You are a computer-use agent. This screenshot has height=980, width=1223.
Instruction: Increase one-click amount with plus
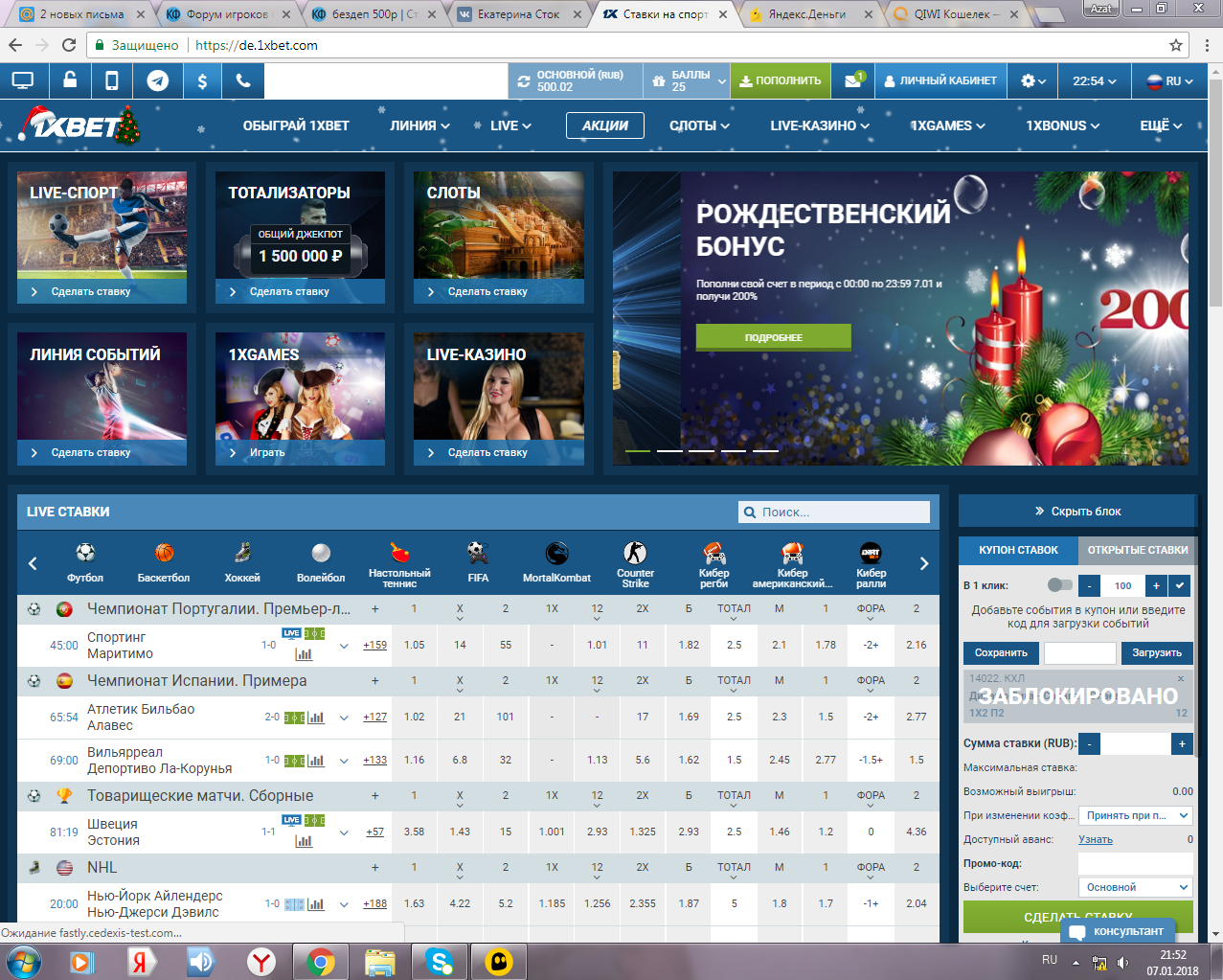(x=1156, y=585)
